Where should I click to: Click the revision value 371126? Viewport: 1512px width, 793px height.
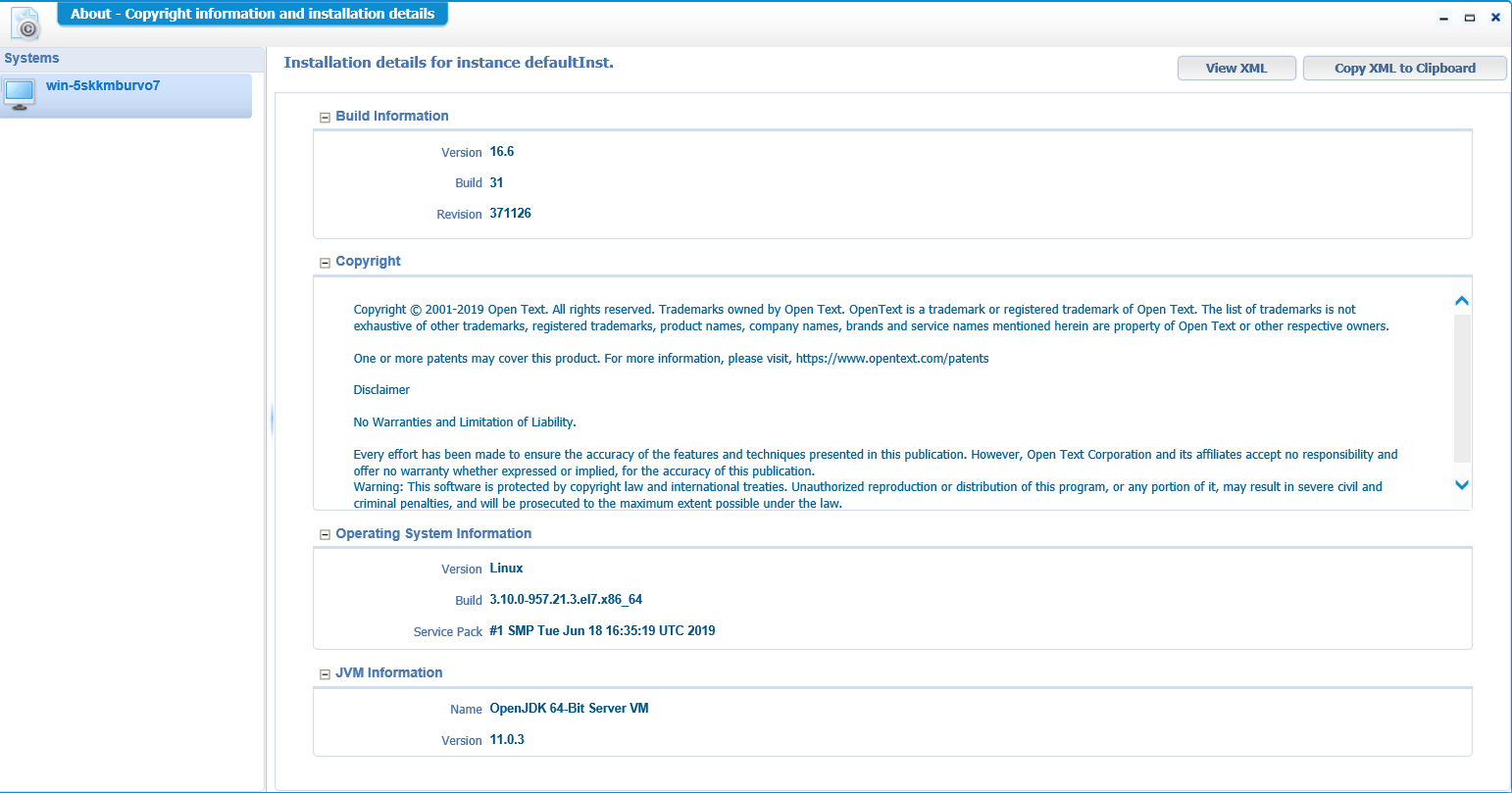[510, 214]
